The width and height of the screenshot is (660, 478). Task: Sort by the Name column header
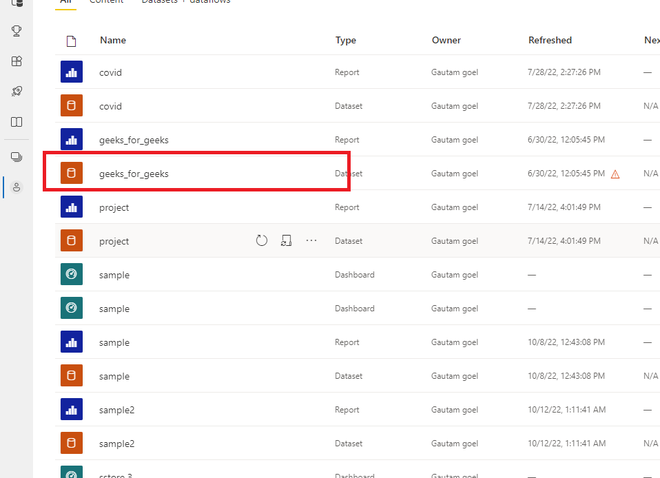(113, 40)
